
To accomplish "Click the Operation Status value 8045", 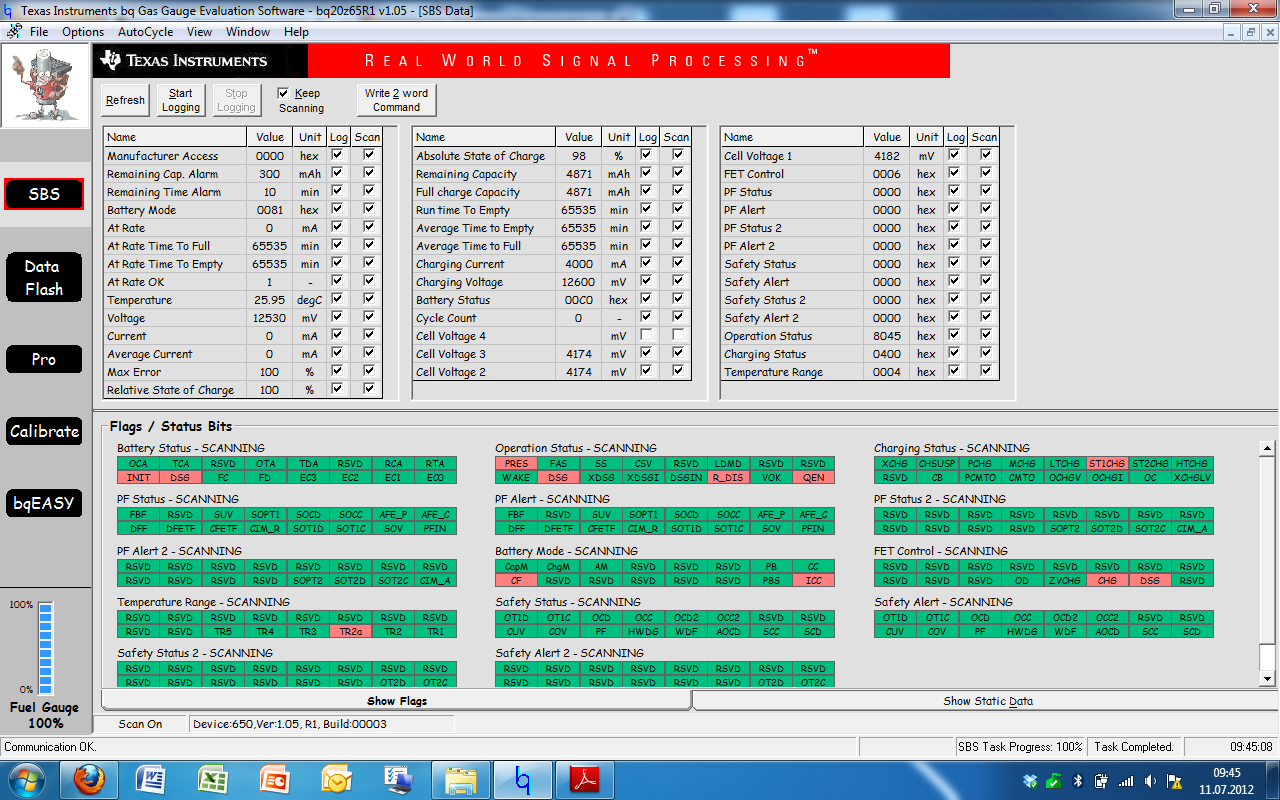I will pyautogui.click(x=887, y=336).
